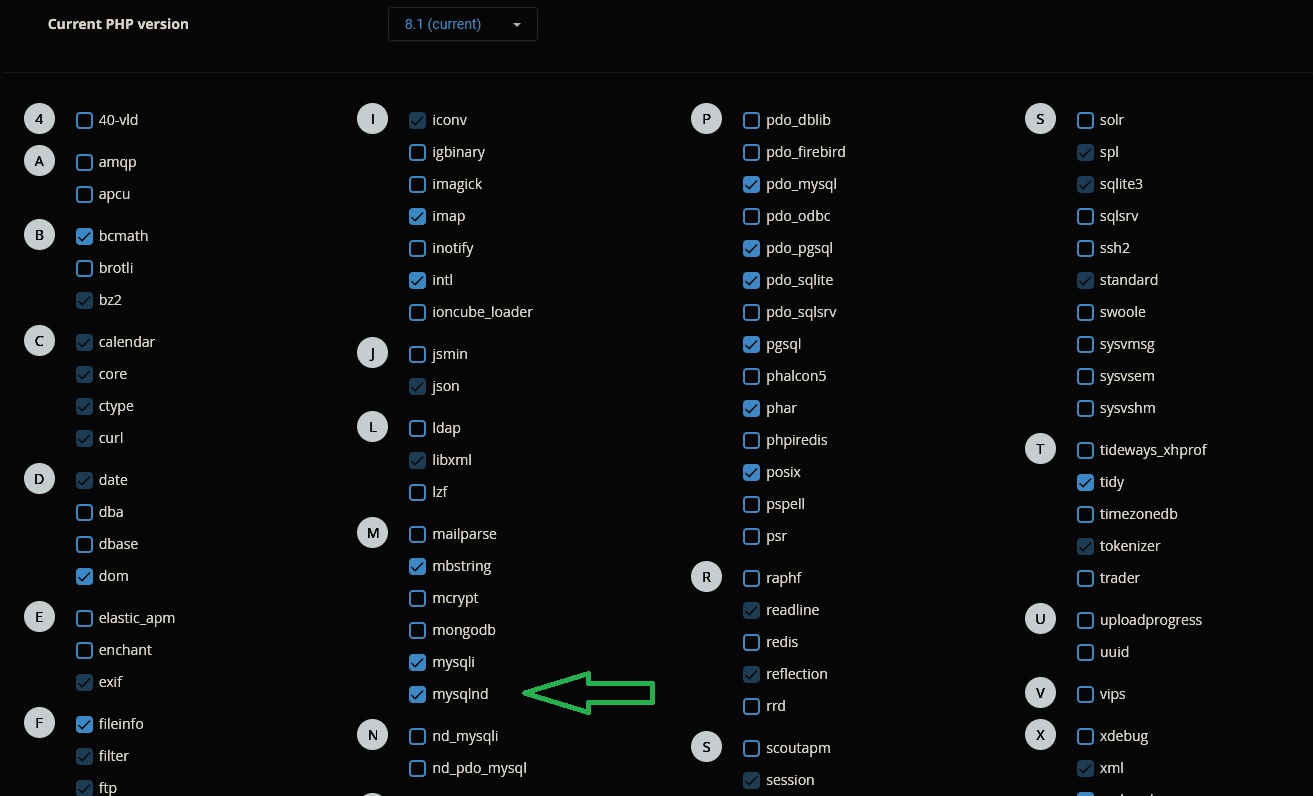Click the apcu extension label text
This screenshot has width=1313, height=796.
tap(114, 194)
